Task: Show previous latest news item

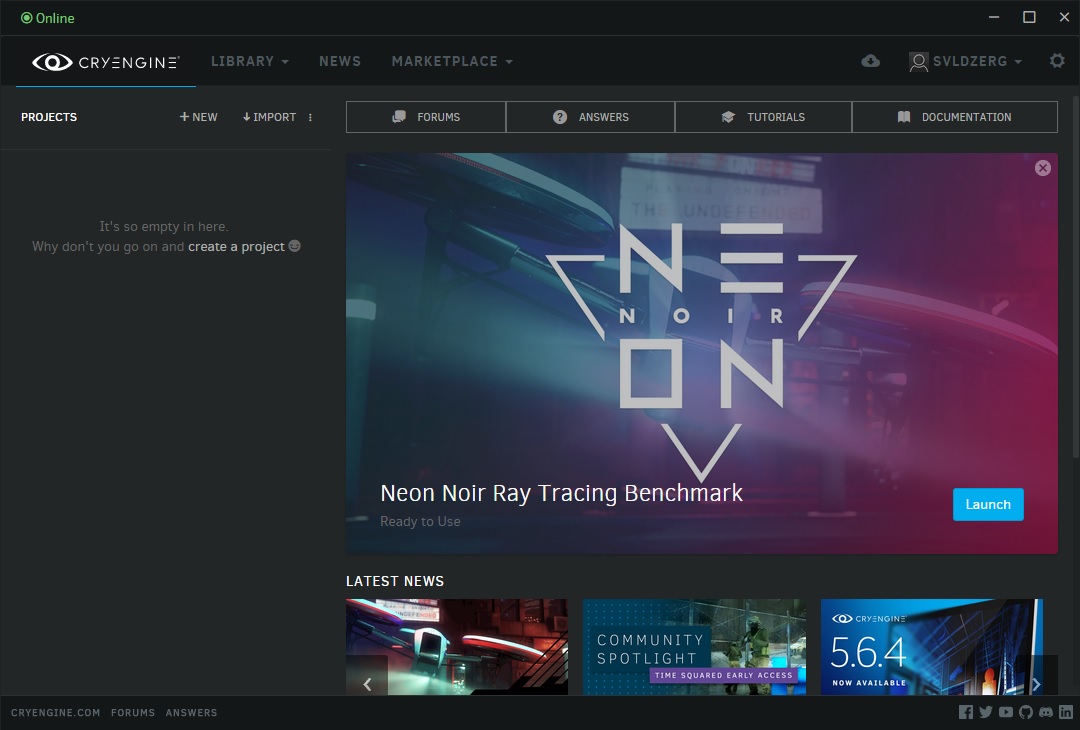Action: (367, 684)
